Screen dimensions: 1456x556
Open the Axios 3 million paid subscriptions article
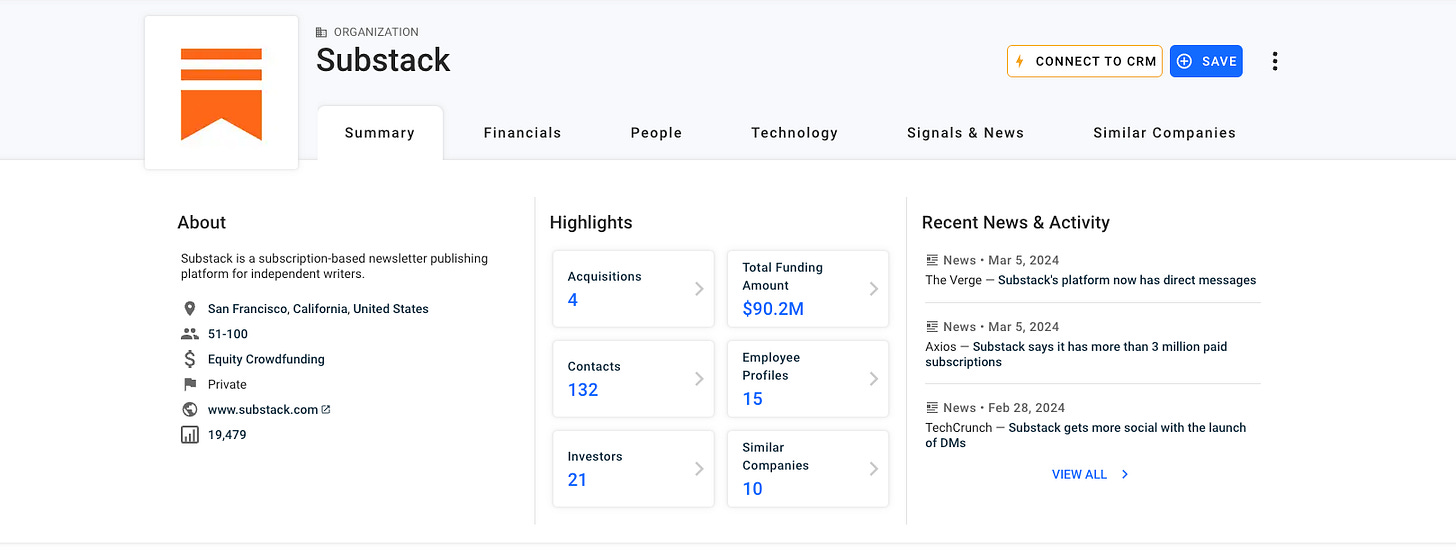tap(1076, 354)
